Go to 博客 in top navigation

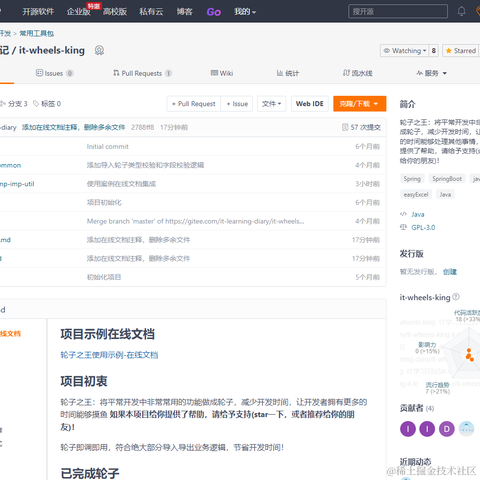tap(184, 12)
